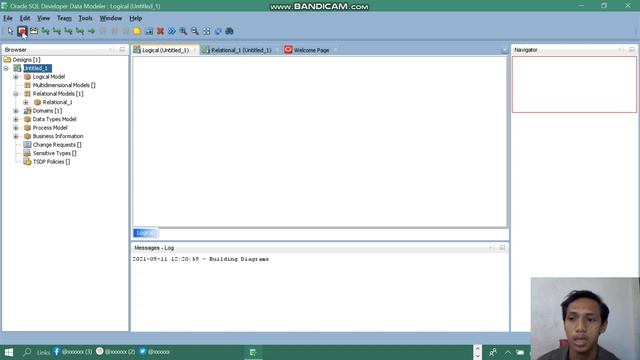640x360 pixels.
Task: Open the View menu
Action: 43,18
